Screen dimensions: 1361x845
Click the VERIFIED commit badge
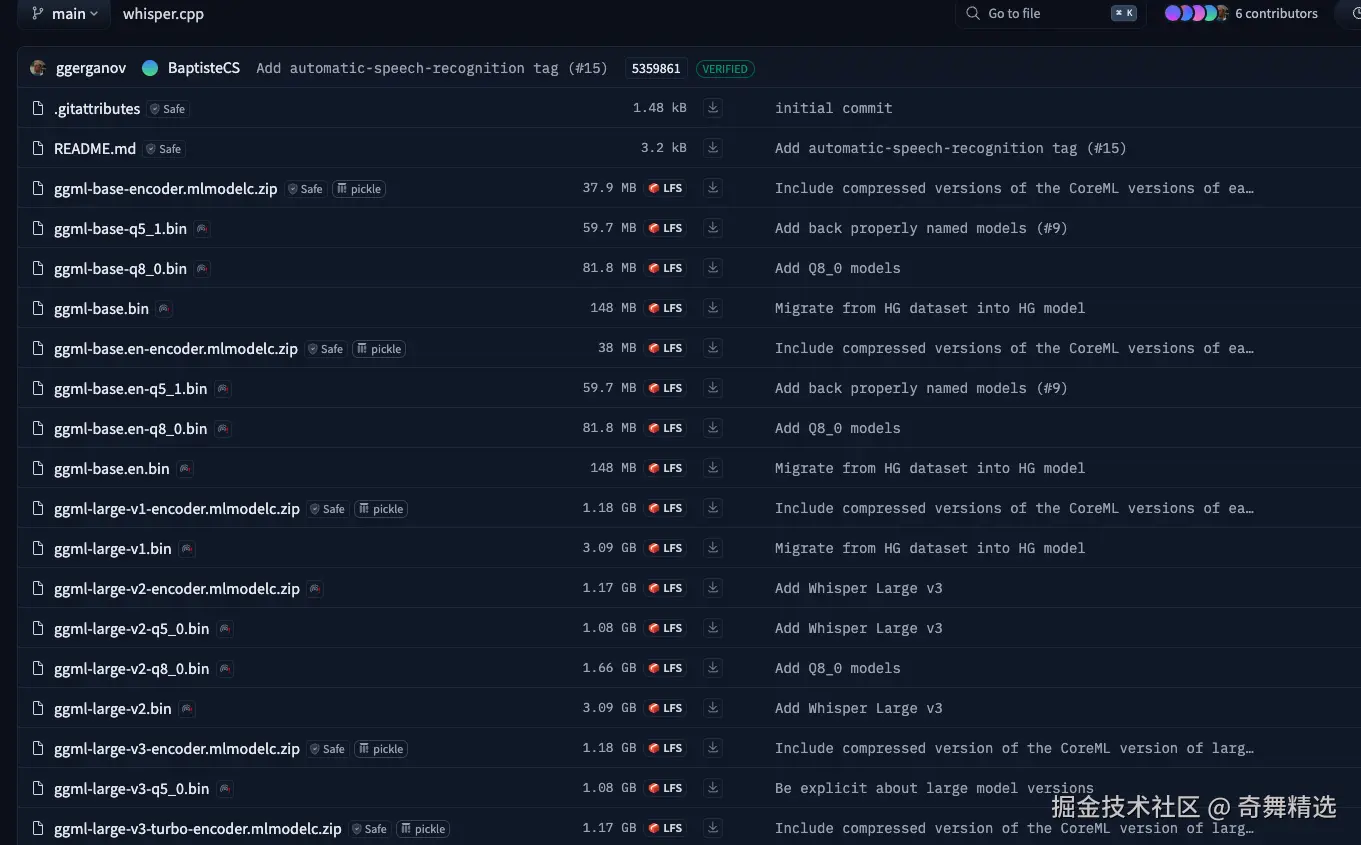click(x=725, y=69)
